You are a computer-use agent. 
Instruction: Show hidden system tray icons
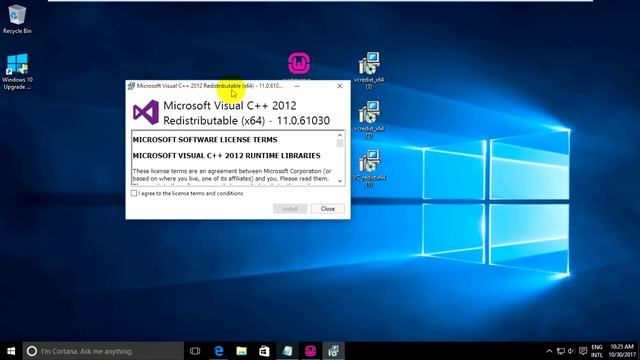point(549,351)
